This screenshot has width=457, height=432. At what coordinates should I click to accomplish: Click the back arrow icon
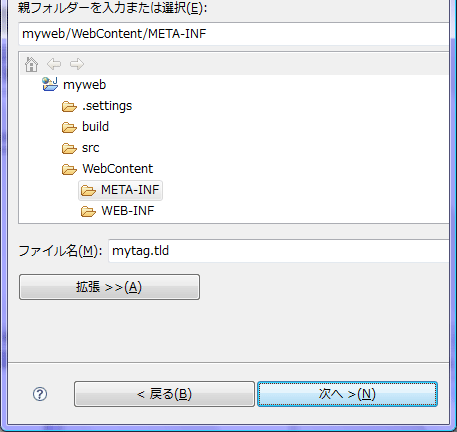[x=54, y=64]
